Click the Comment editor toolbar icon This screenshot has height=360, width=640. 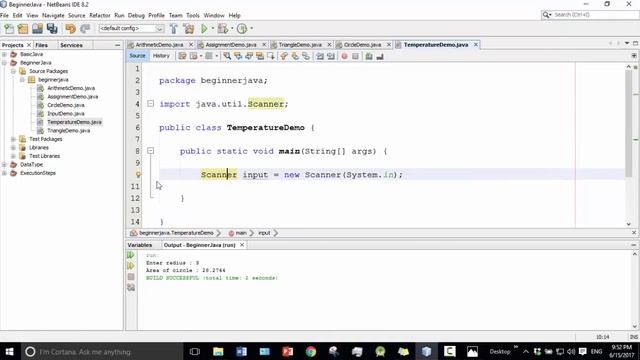[369, 56]
